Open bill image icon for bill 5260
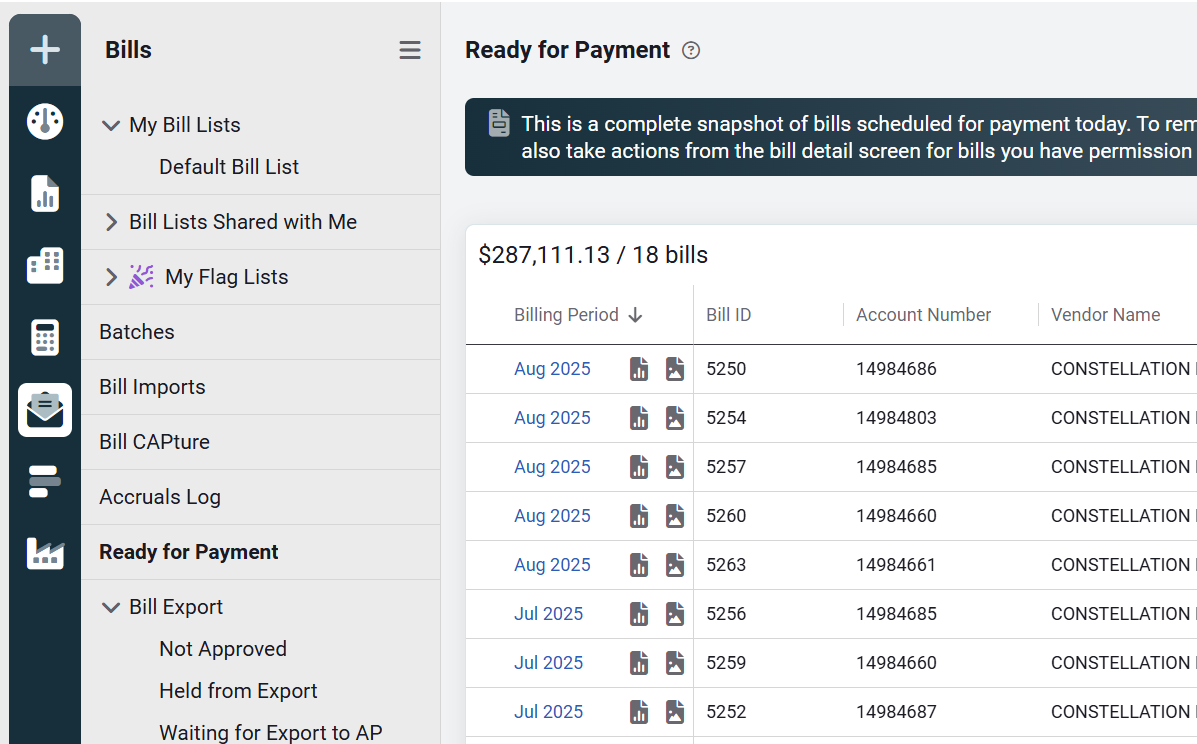Screen dimensions: 1197x744 pos(675,516)
